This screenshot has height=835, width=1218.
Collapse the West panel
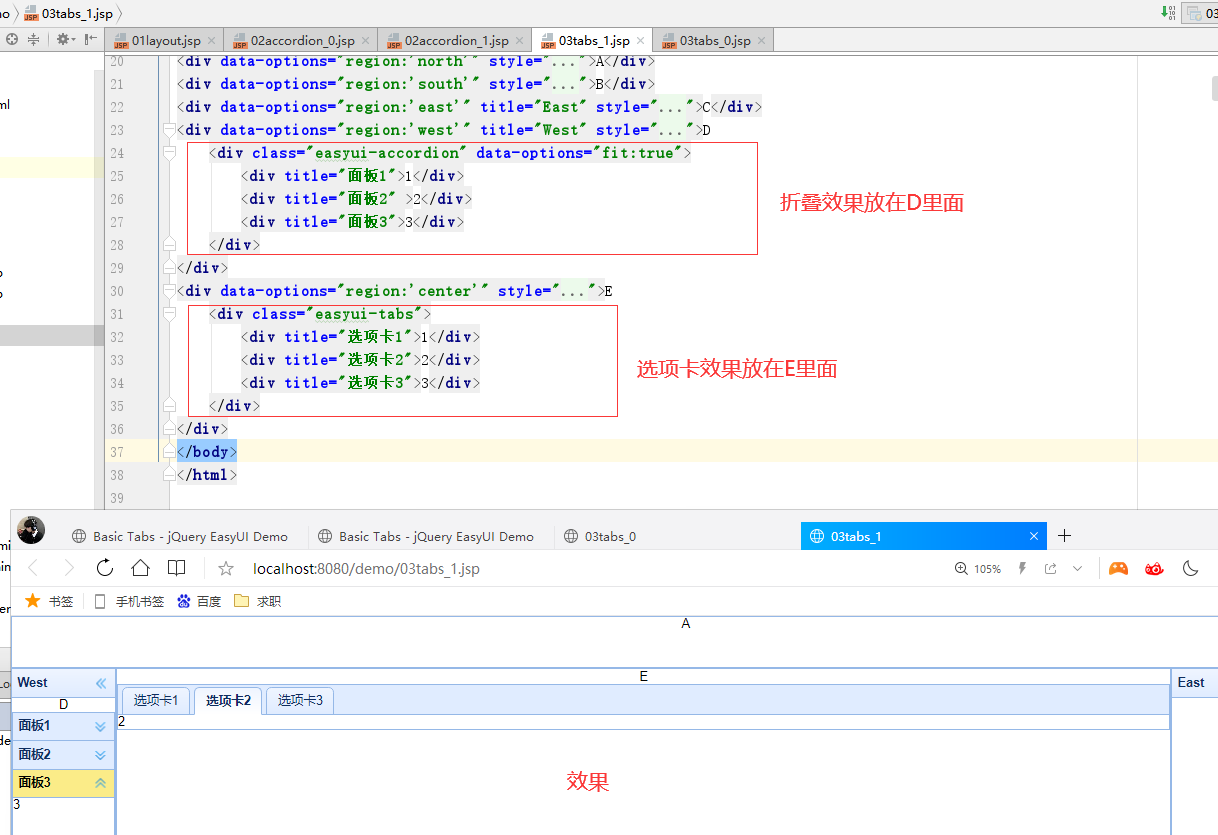pyautogui.click(x=101, y=683)
